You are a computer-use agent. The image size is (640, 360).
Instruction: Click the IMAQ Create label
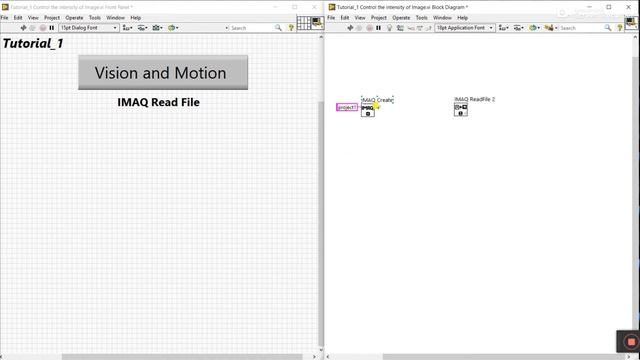click(378, 100)
